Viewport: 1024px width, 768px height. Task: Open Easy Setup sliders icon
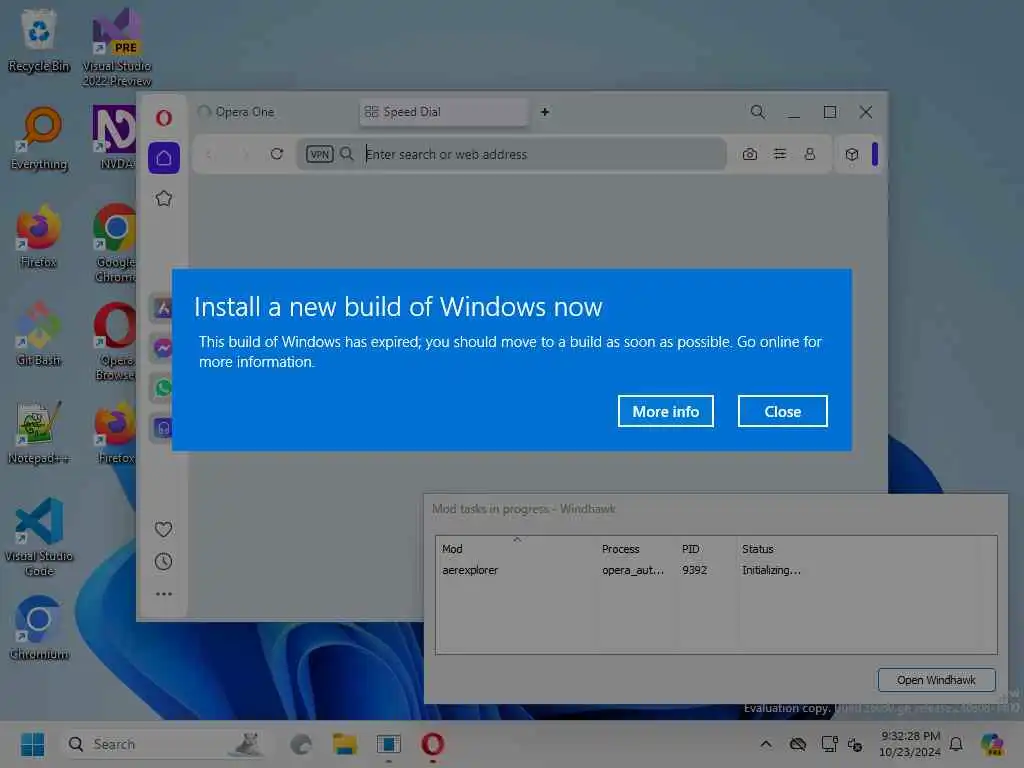tap(780, 154)
